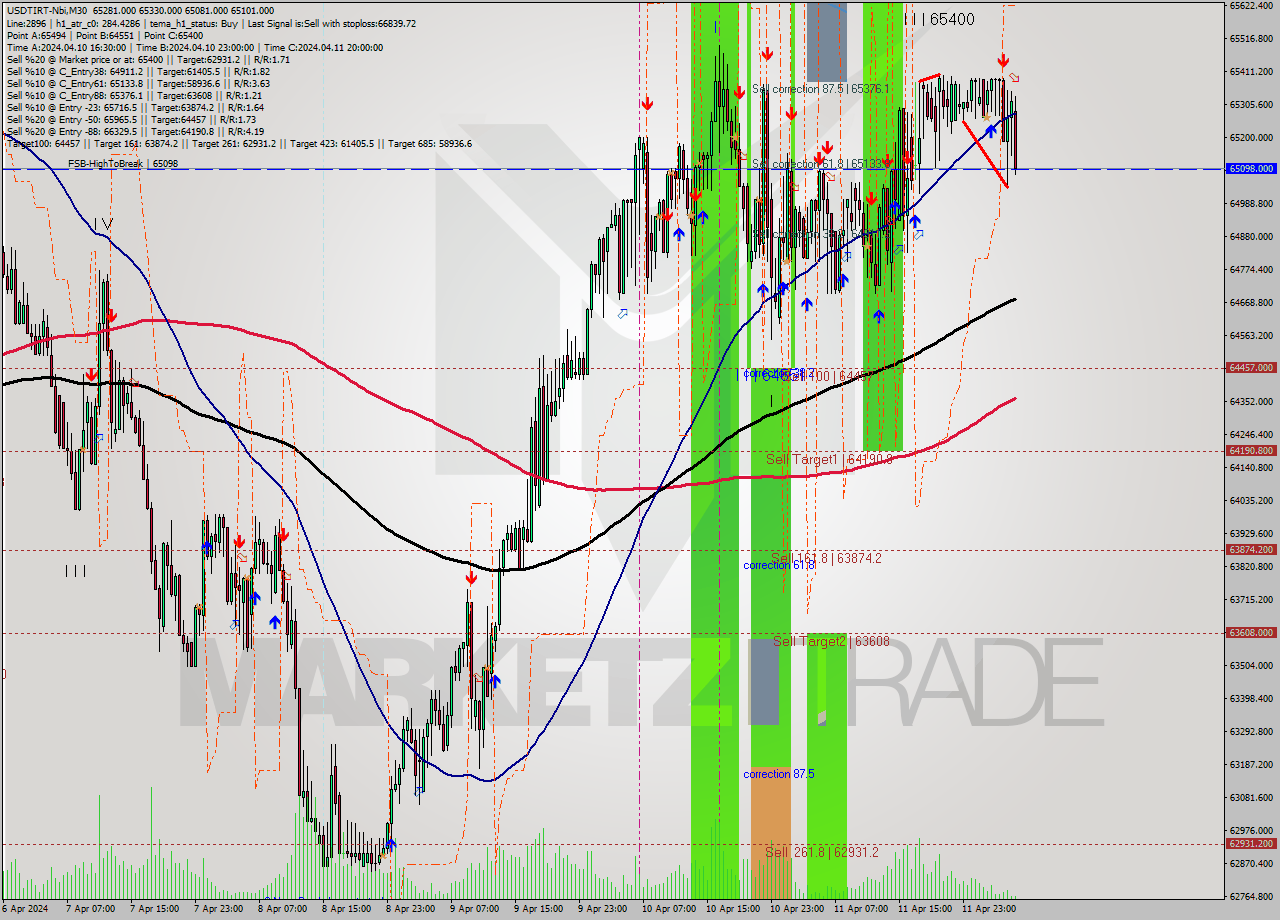Viewport: 1280px width, 920px height.
Task: Click the '8 Apr 23:00' time label
Action: point(409,909)
